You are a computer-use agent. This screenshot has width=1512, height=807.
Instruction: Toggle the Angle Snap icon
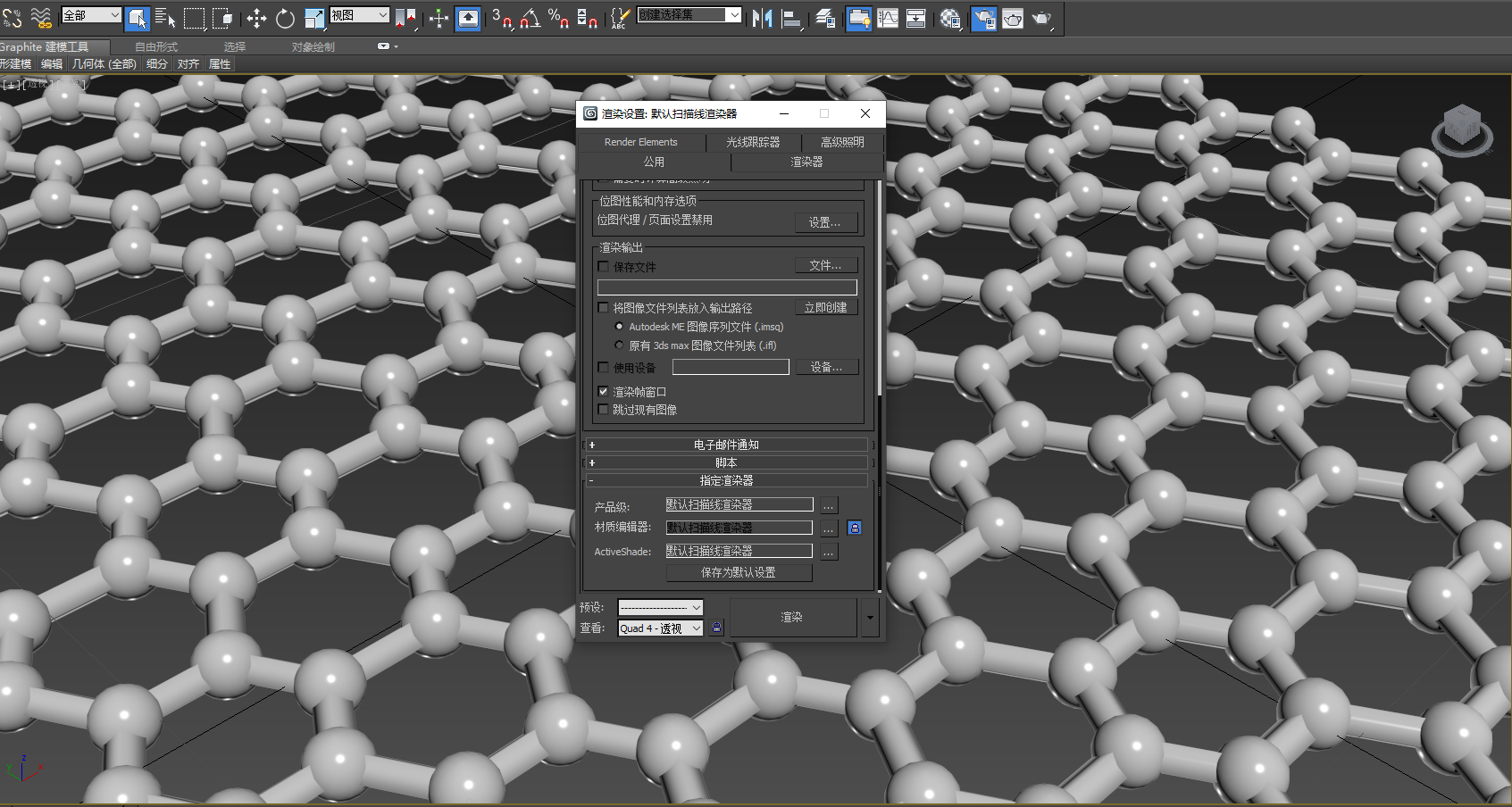click(530, 18)
